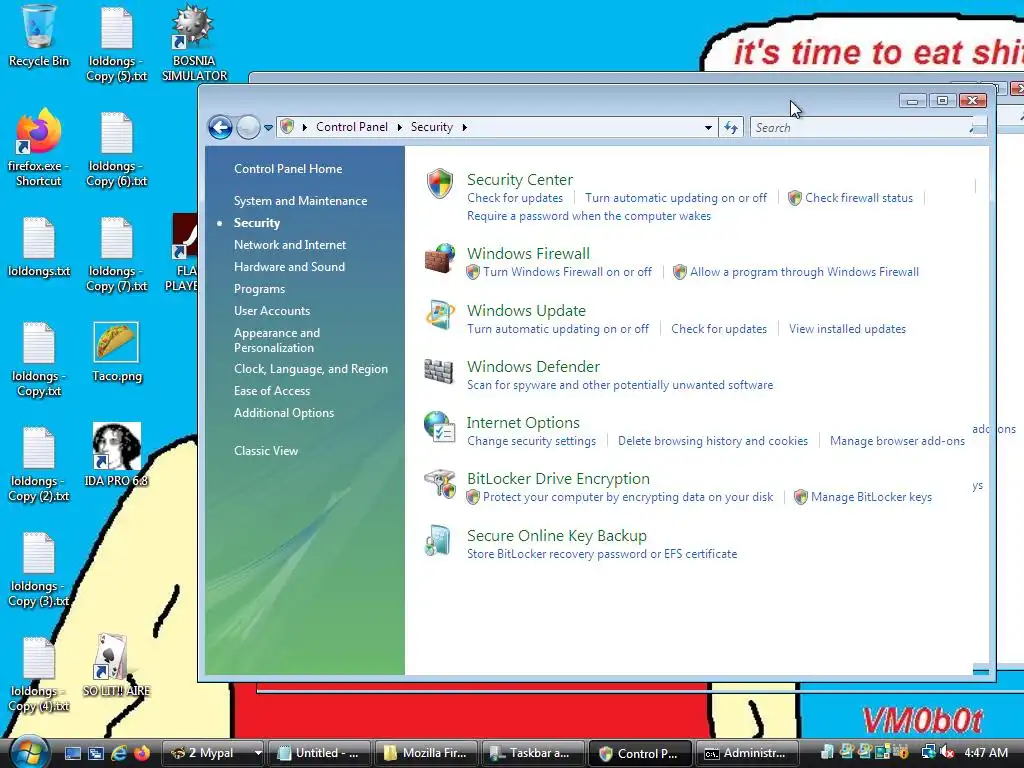Launch Firefox from Quick Launch
The width and height of the screenshot is (1024, 768).
coord(141,753)
